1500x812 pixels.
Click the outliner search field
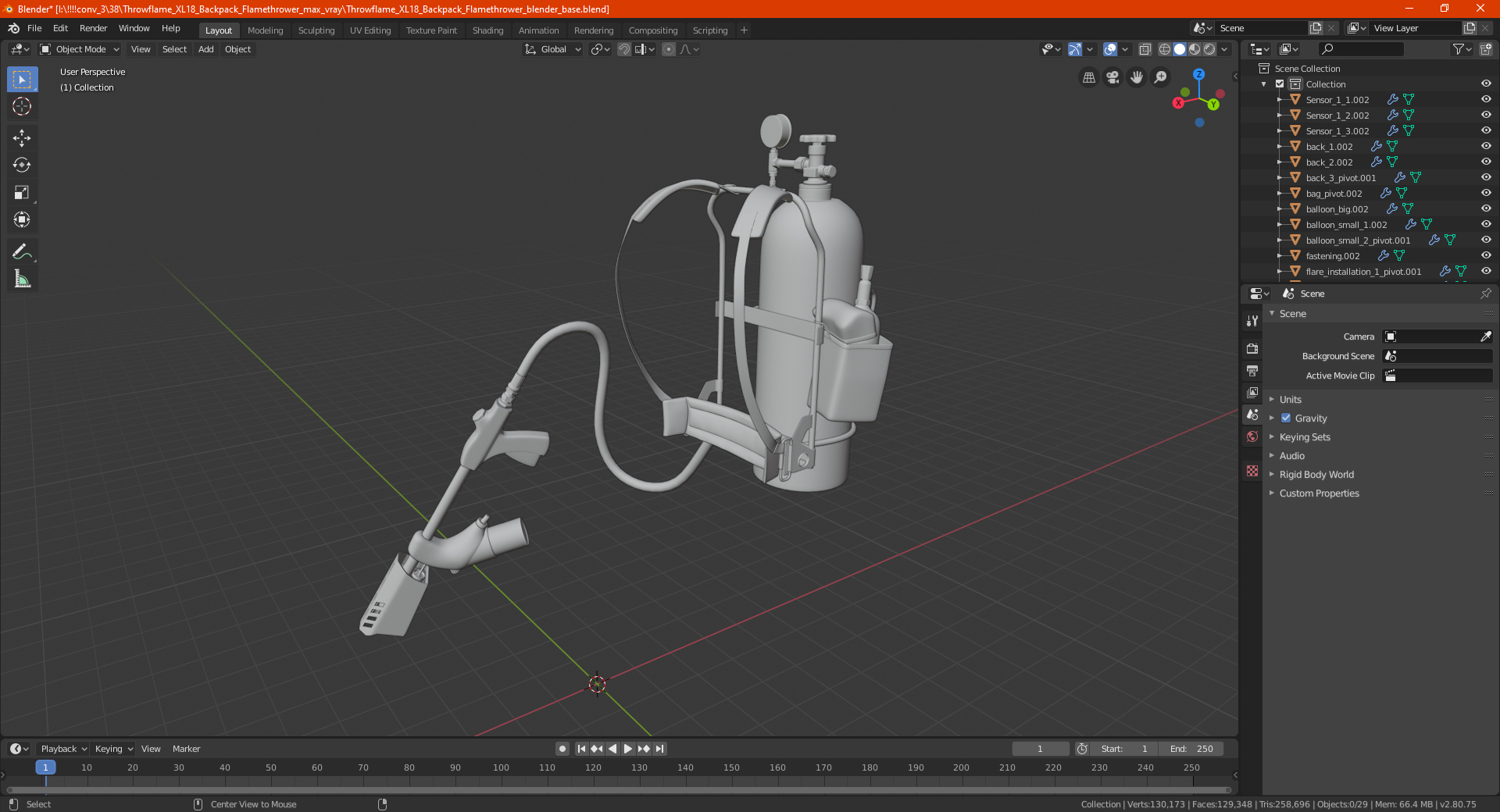point(1360,49)
